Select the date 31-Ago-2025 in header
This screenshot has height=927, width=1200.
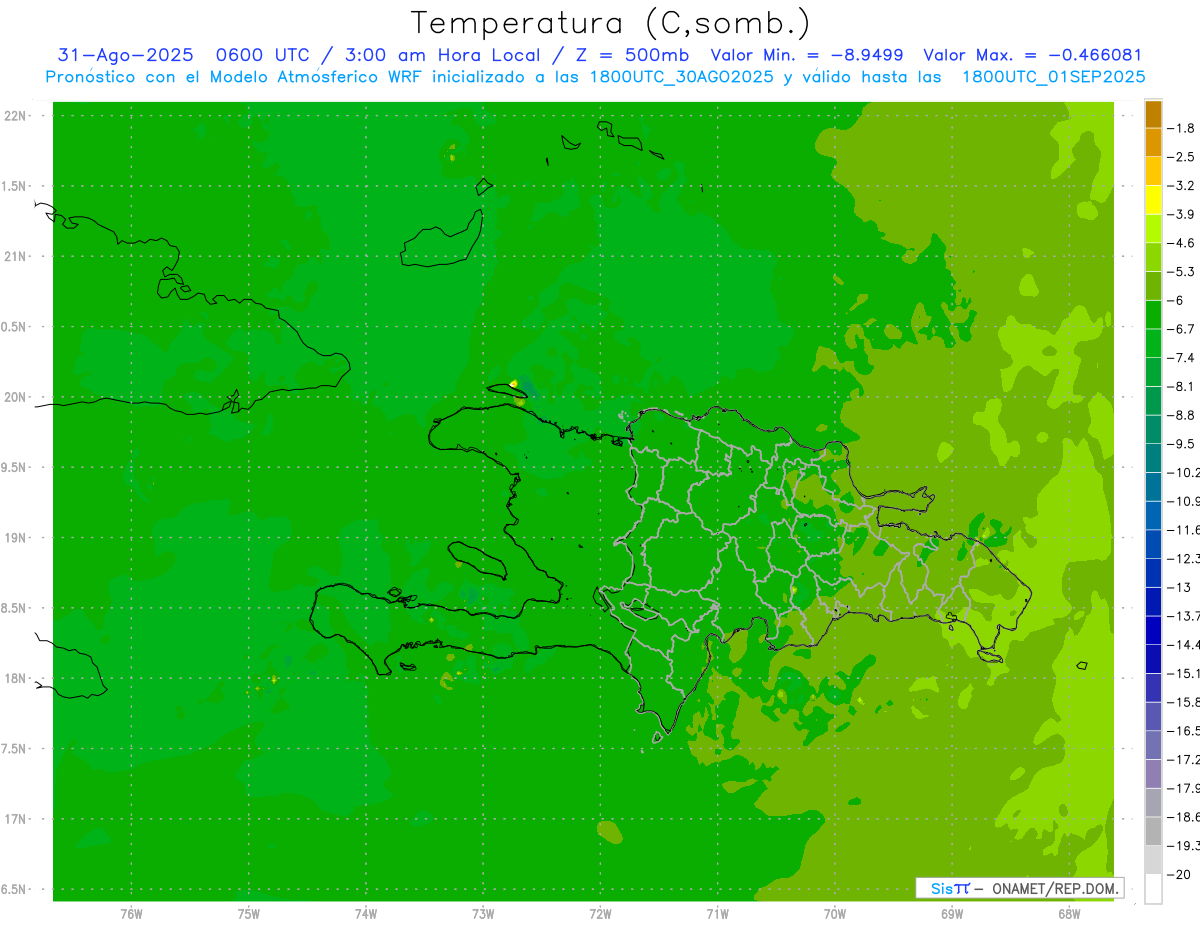click(124, 56)
